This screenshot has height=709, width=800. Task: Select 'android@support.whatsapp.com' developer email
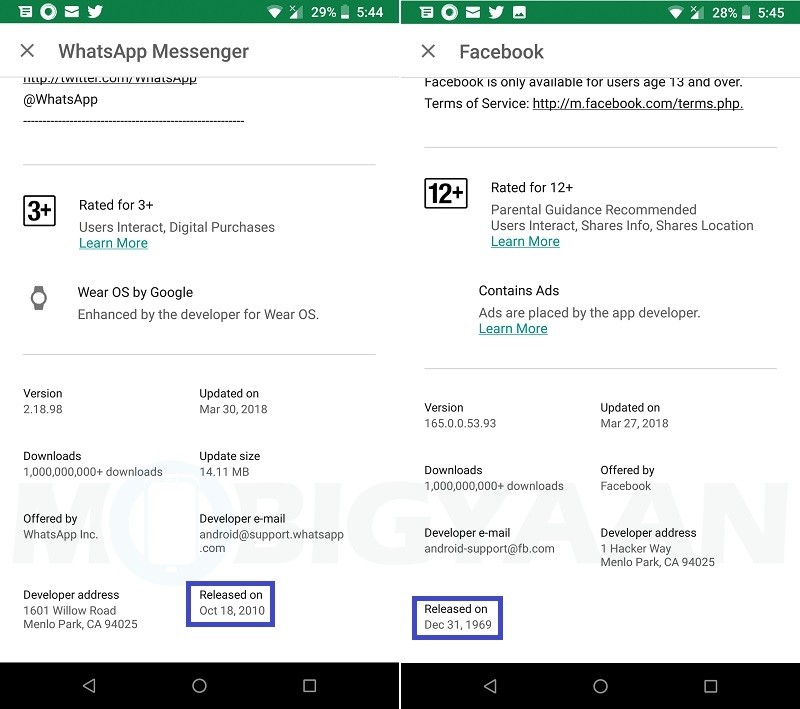[271, 541]
